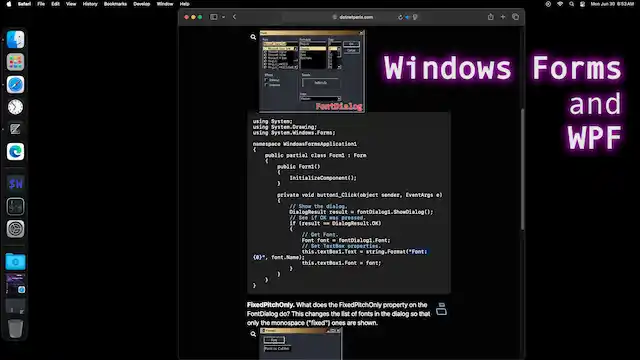Click the Safari compass icon in the Dock
Viewport: 640px width, 360px height.
coord(16,84)
